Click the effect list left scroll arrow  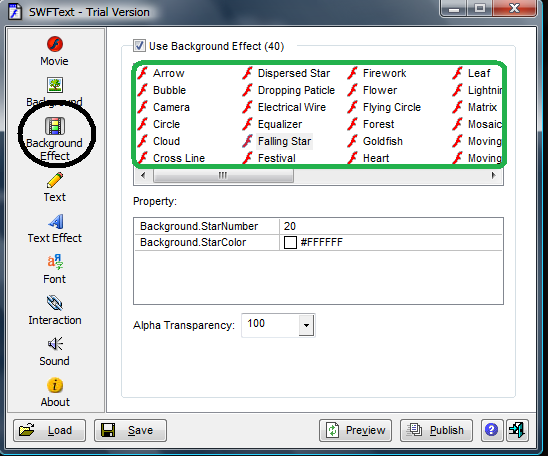click(x=143, y=175)
